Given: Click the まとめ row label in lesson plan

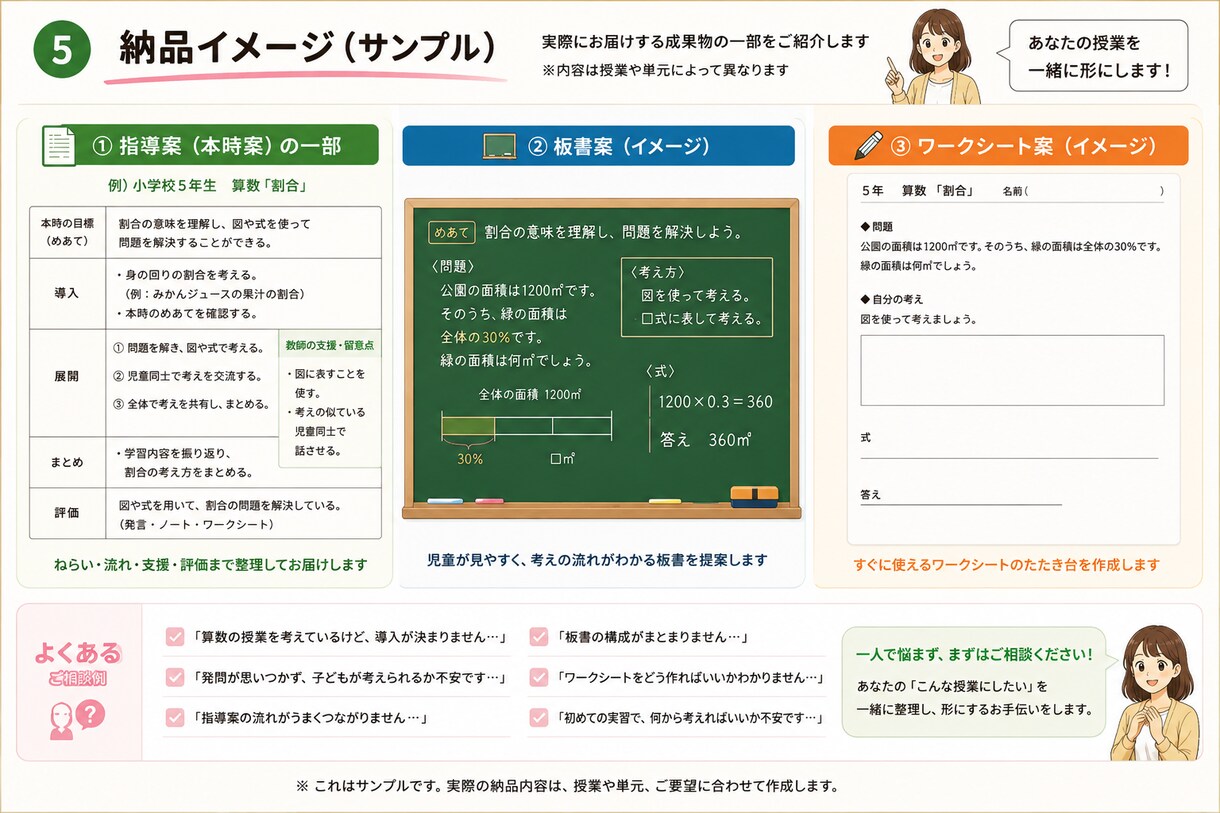Looking at the screenshot, I should pyautogui.click(x=67, y=463).
